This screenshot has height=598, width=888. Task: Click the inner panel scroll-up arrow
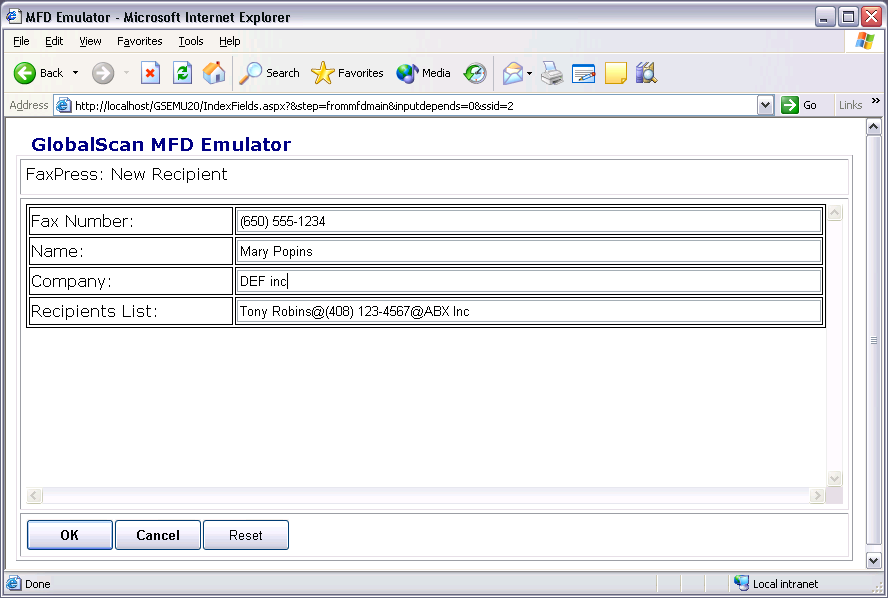click(834, 213)
